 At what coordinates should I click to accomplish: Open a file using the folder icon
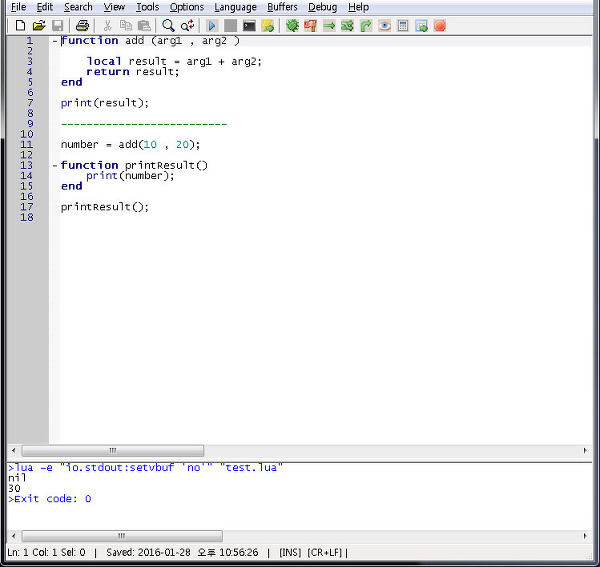[39, 26]
